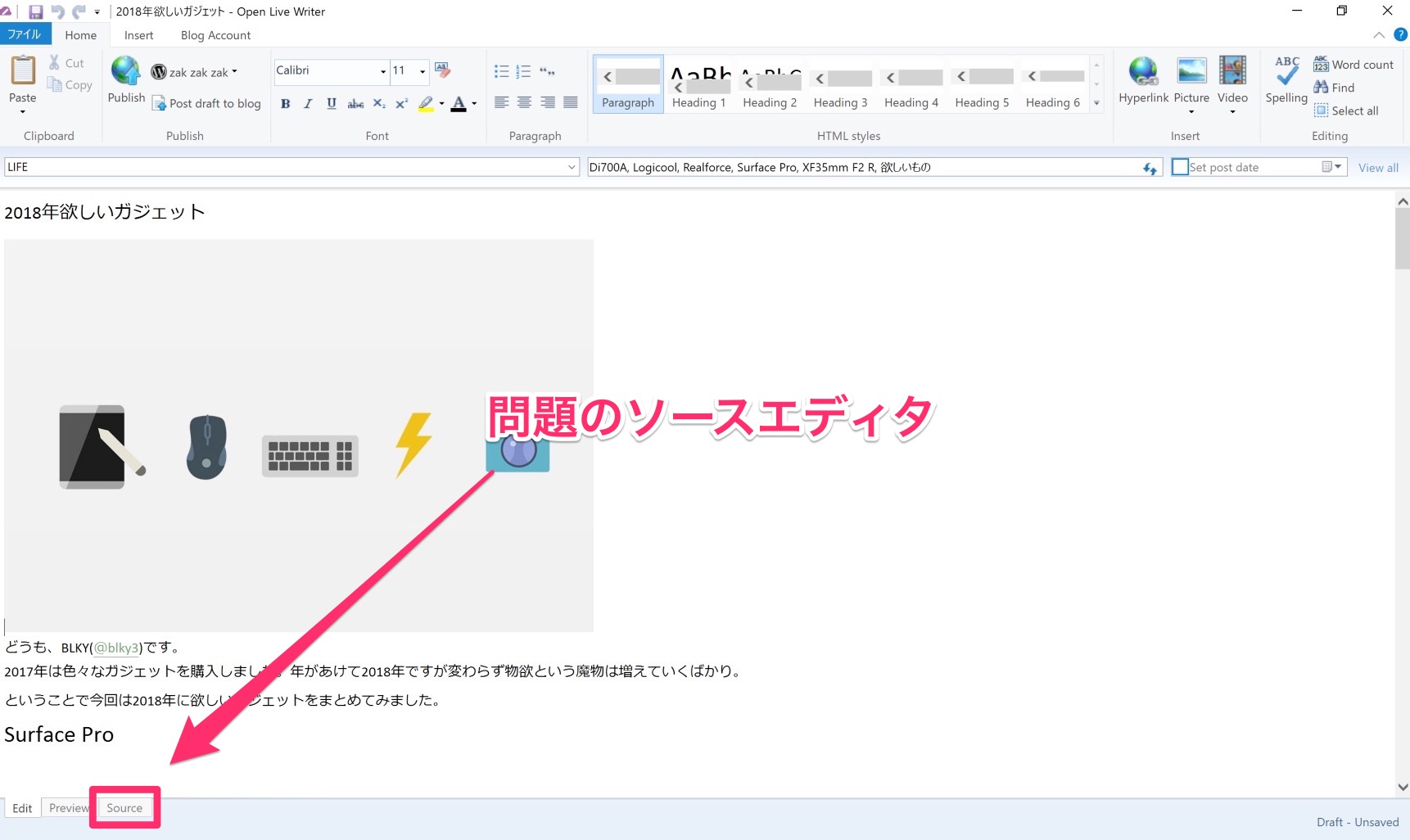Click Word count
Viewport: 1410px width, 840px height.
(1354, 65)
